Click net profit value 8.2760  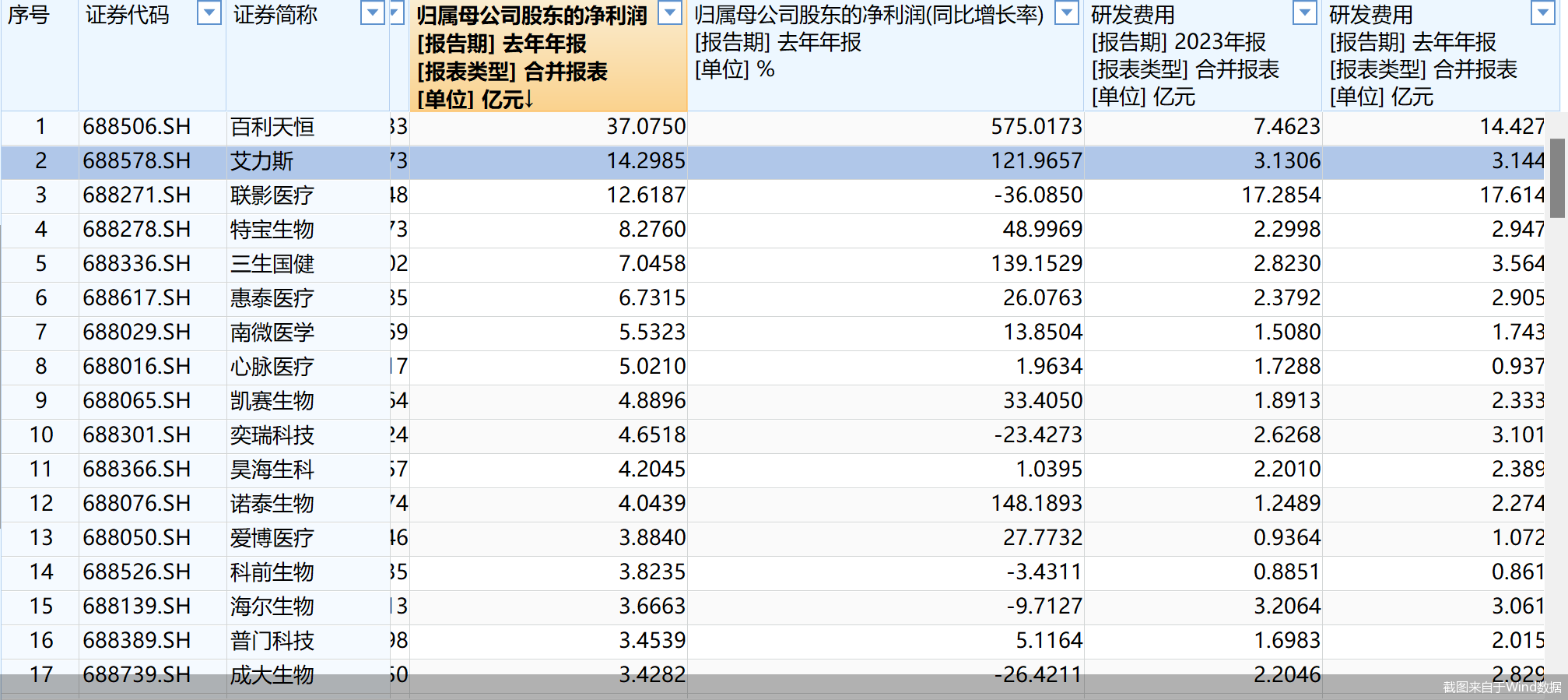click(652, 230)
